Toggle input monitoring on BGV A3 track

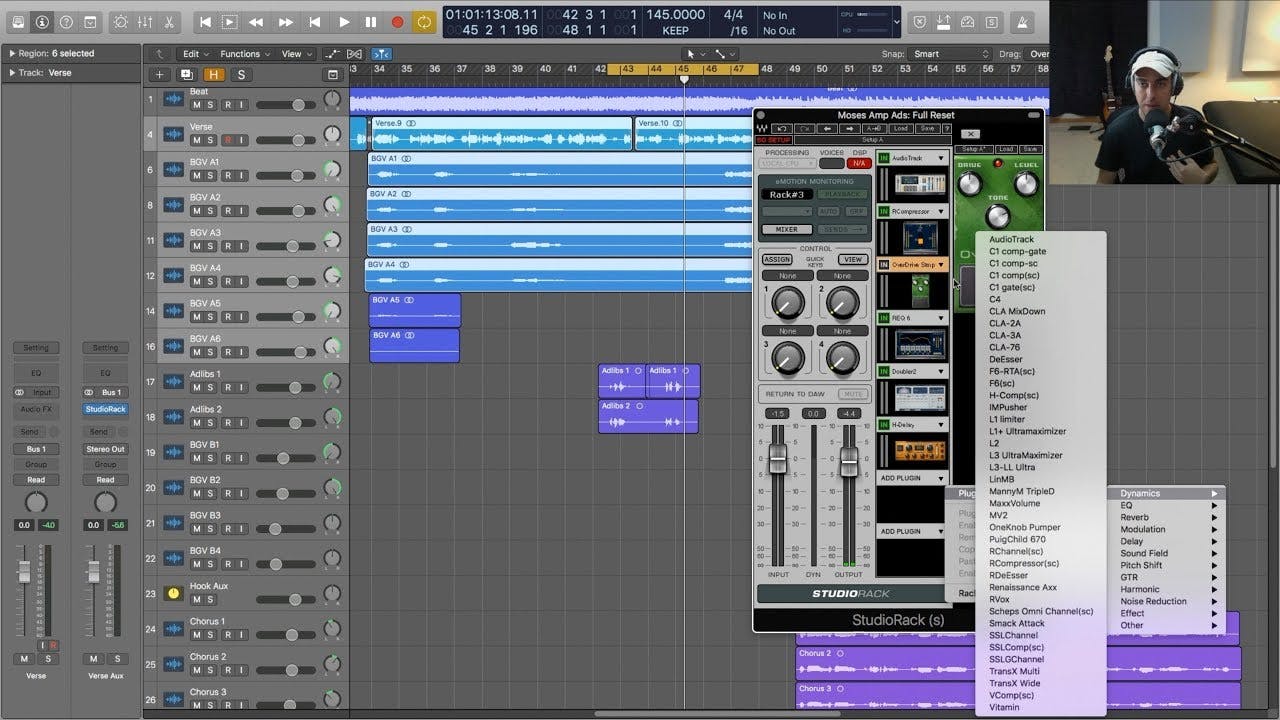243,246
